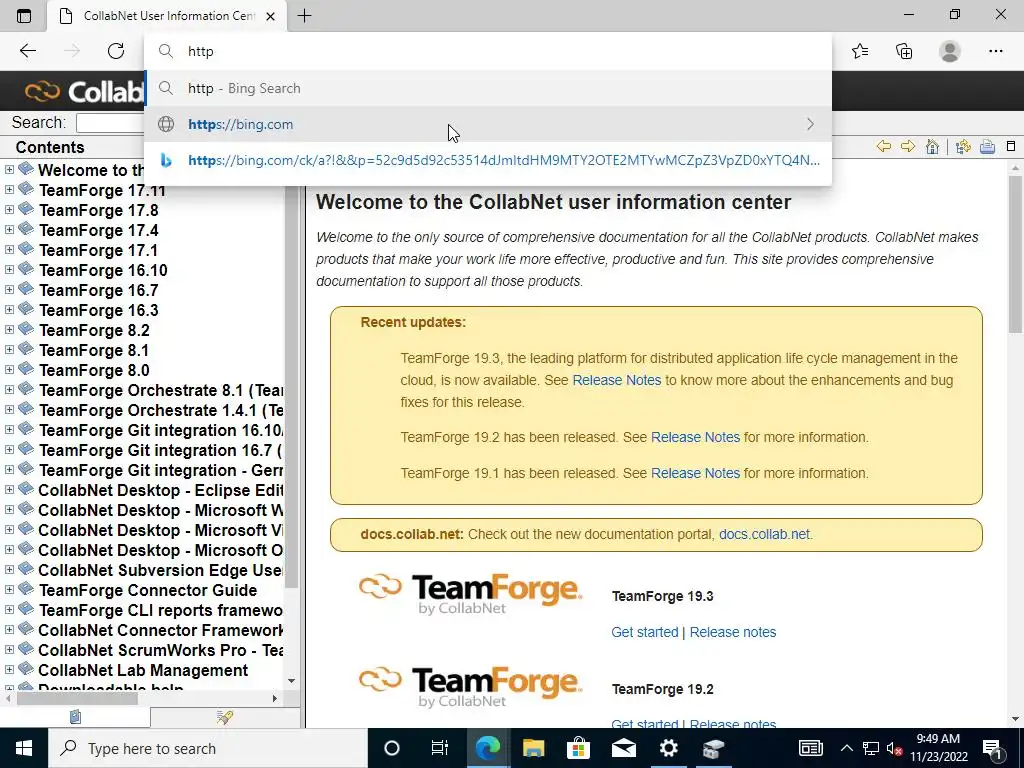Open TeamForge CLI reports framework topic
Screen dimensions: 1024x768
click(x=161, y=610)
